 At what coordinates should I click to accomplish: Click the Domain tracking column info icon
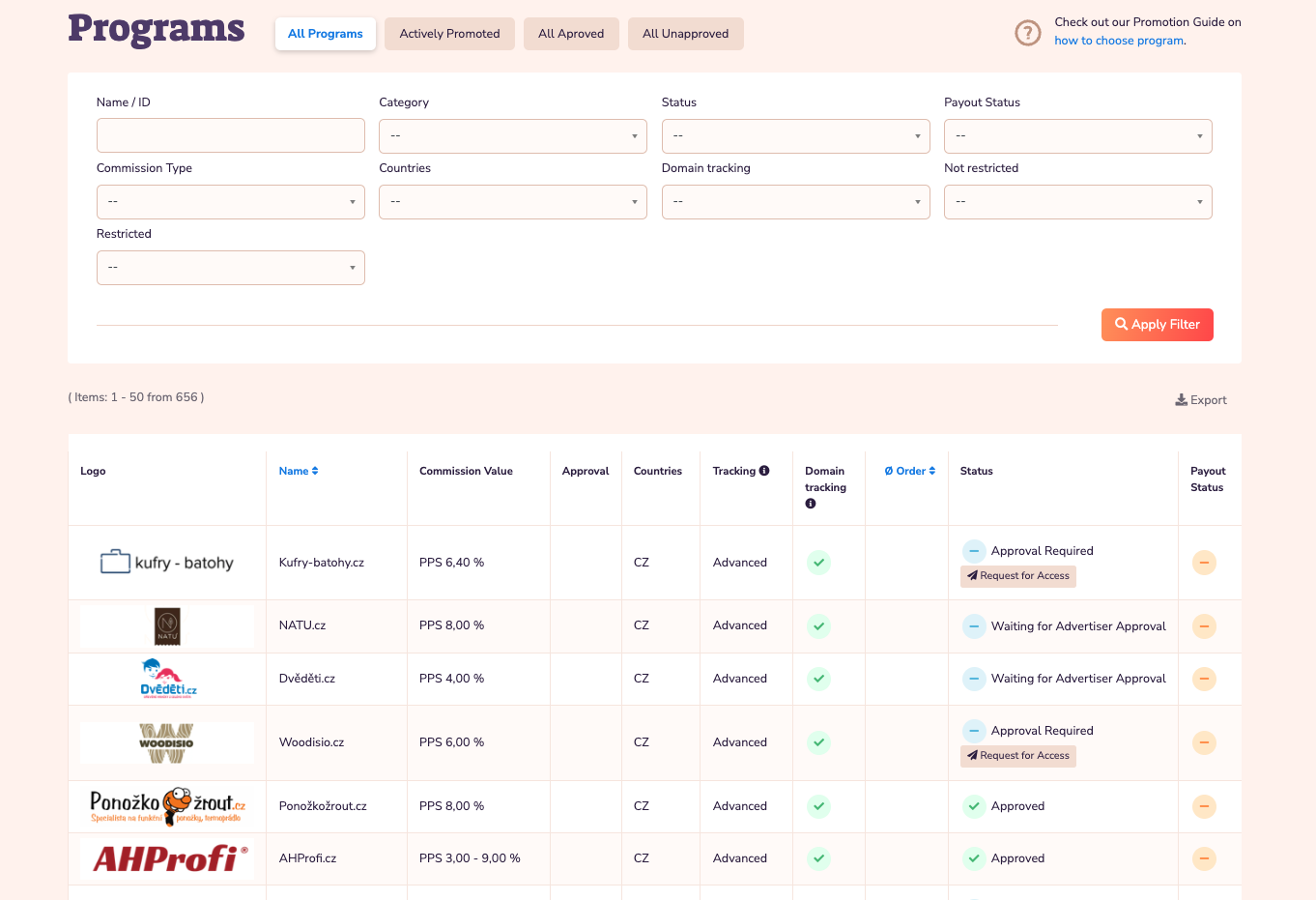(x=811, y=504)
